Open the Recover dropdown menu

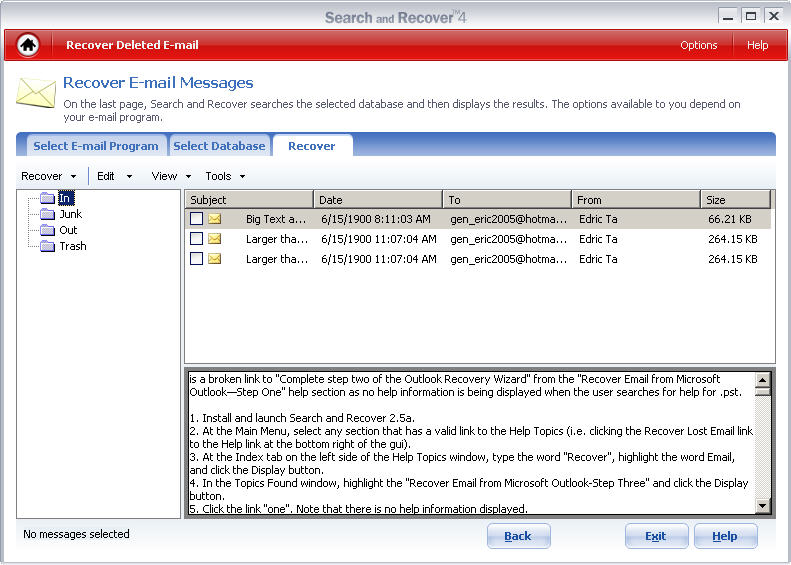coord(48,176)
